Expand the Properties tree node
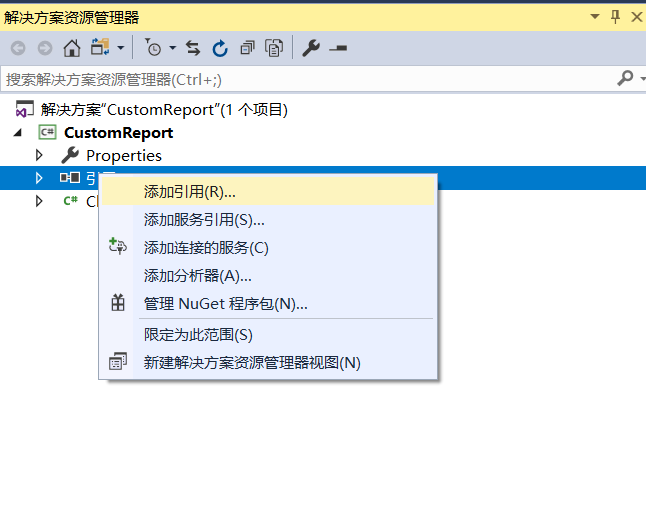This screenshot has width=646, height=512. (40, 155)
